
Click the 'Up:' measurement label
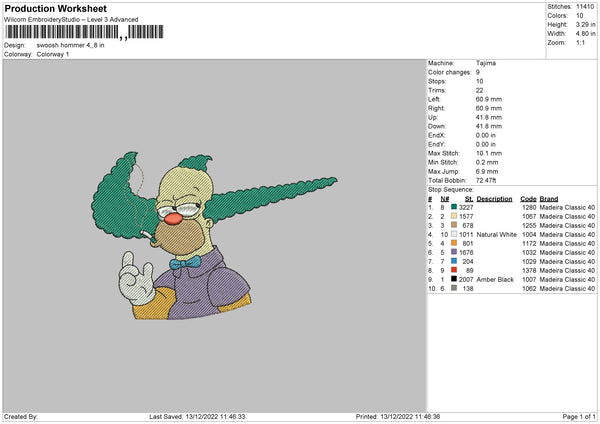click(x=433, y=117)
